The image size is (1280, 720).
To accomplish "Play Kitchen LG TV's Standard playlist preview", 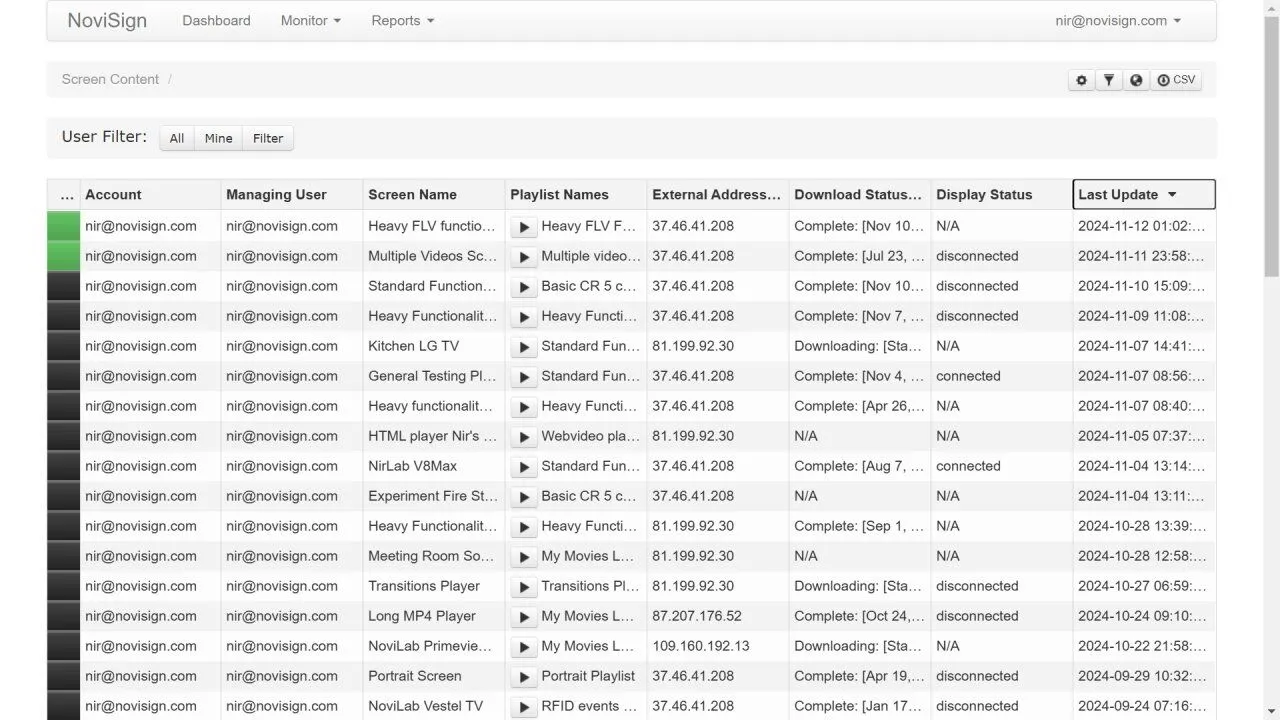I will 524,347.
